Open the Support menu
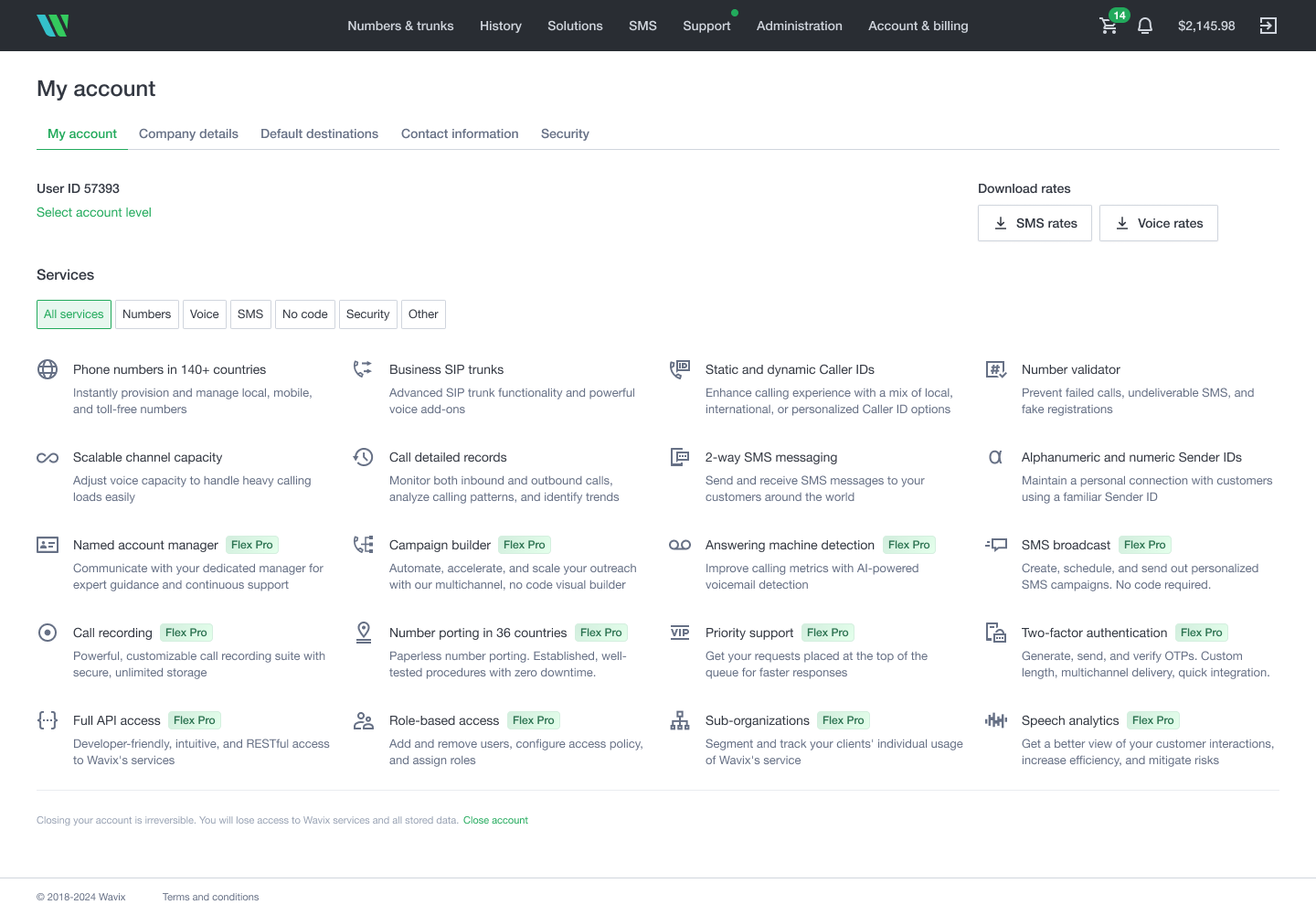The image size is (1316, 915). [706, 26]
